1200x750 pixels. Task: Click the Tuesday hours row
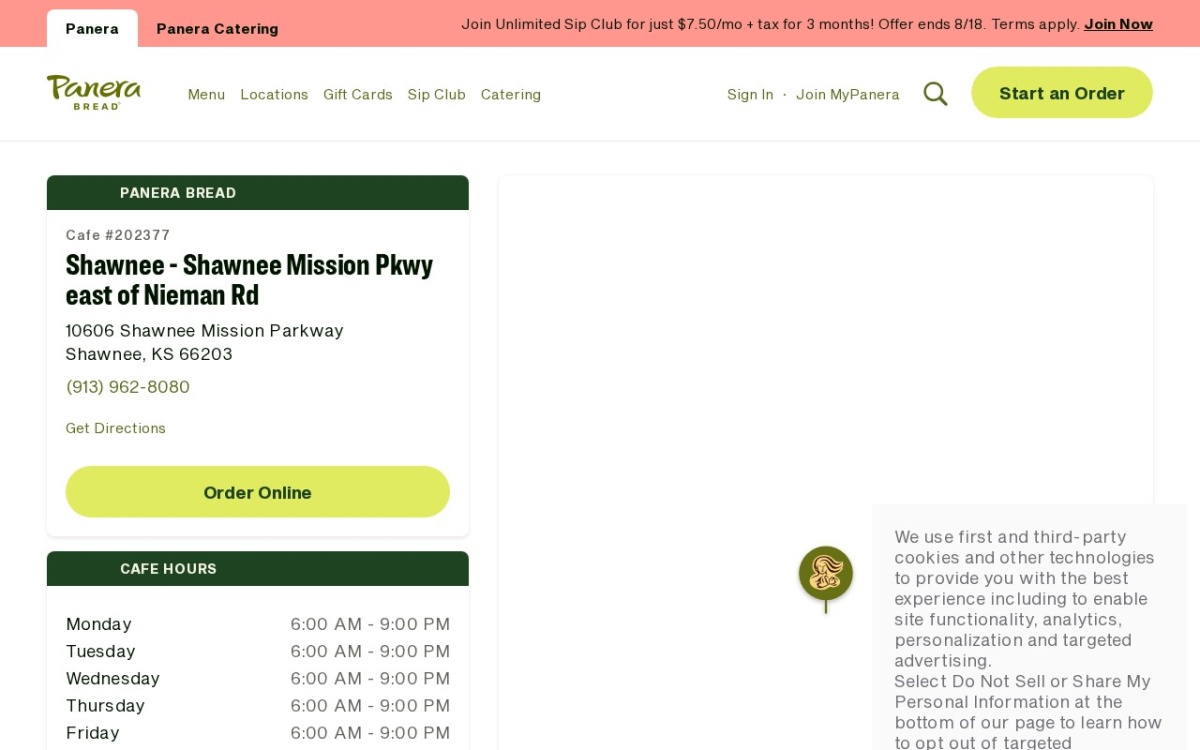click(258, 651)
